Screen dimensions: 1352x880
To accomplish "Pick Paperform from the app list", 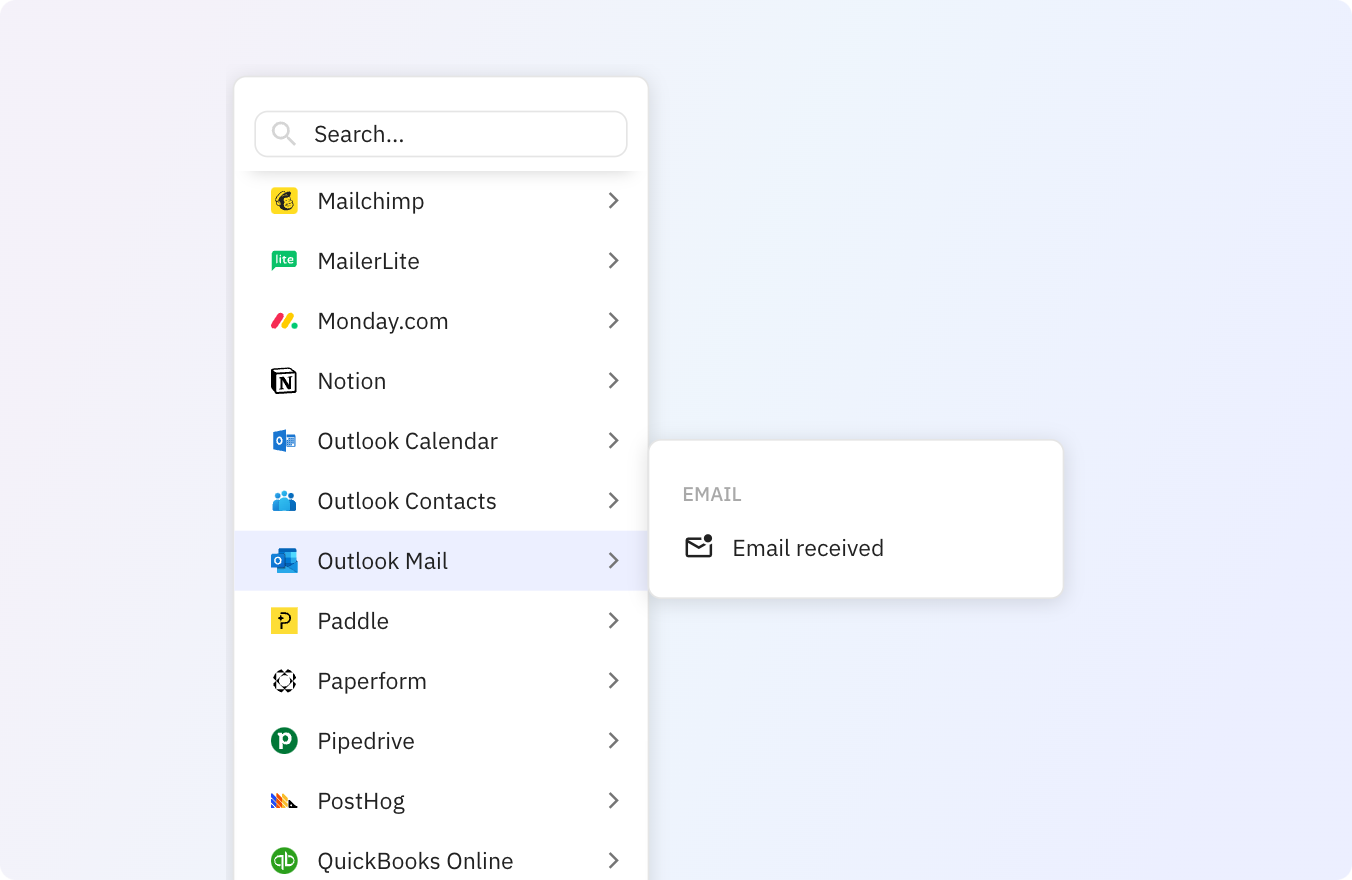I will click(441, 681).
